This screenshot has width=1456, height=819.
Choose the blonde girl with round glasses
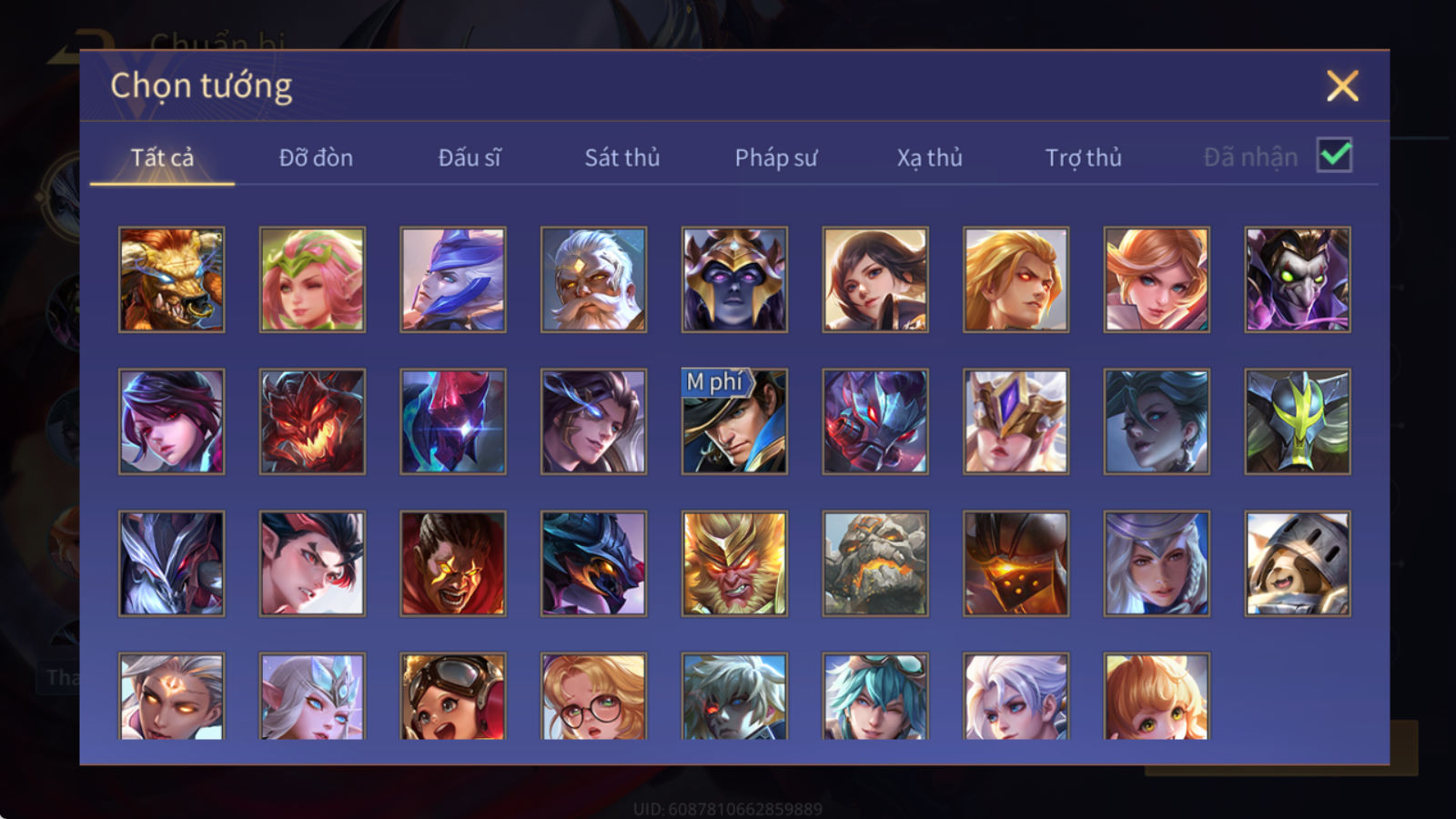point(593,696)
